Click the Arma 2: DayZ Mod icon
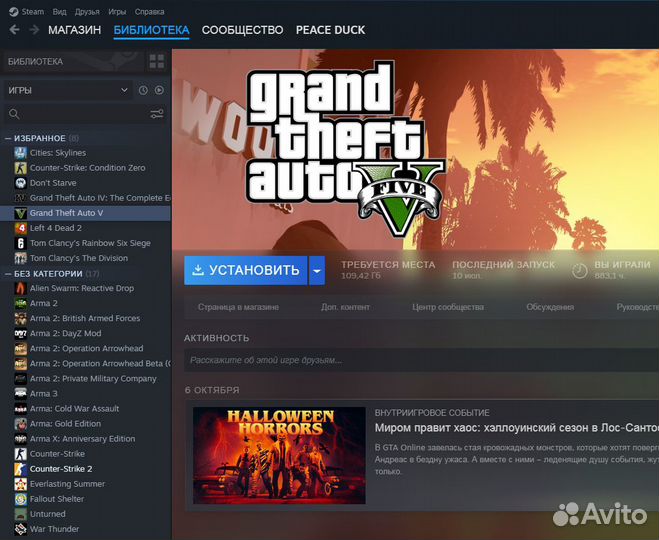Viewport: 659px width, 540px height. click(20, 333)
